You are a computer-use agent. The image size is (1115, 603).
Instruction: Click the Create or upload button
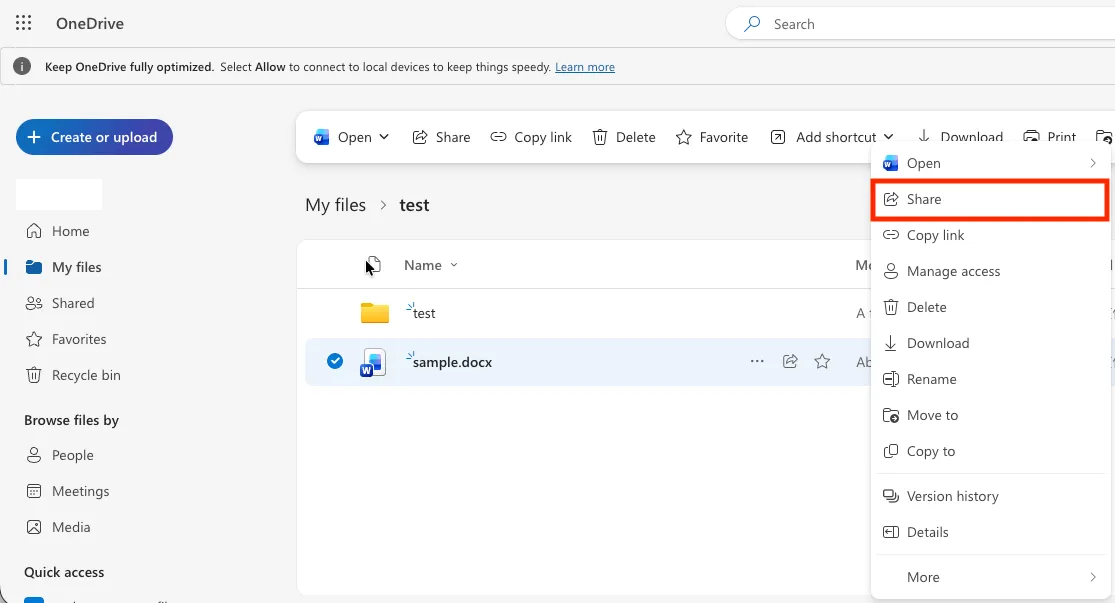coord(95,137)
